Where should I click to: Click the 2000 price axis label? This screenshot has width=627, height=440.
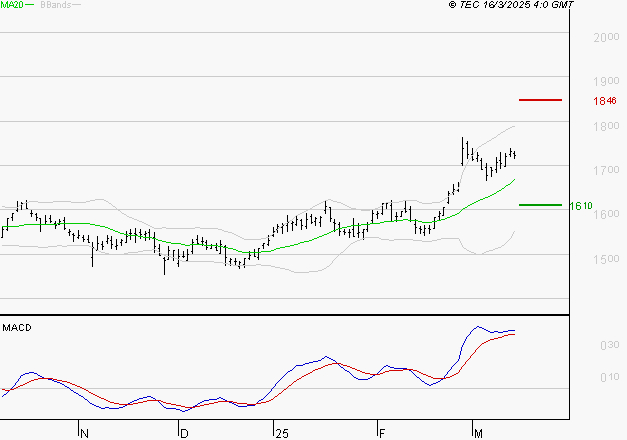click(x=606, y=38)
